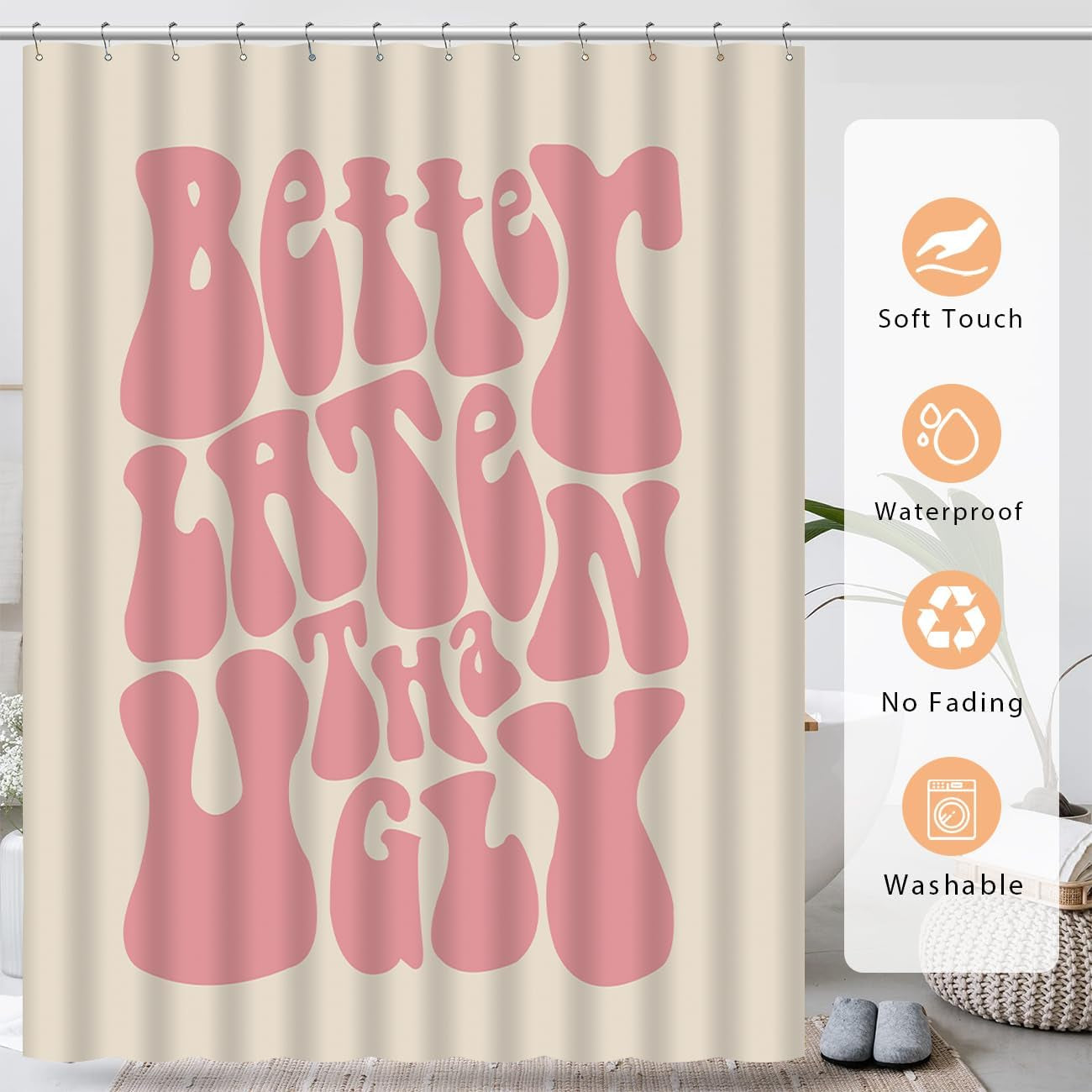Screen dimensions: 1092x1092
Task: Click the 'Washable' label
Action: 953,885
